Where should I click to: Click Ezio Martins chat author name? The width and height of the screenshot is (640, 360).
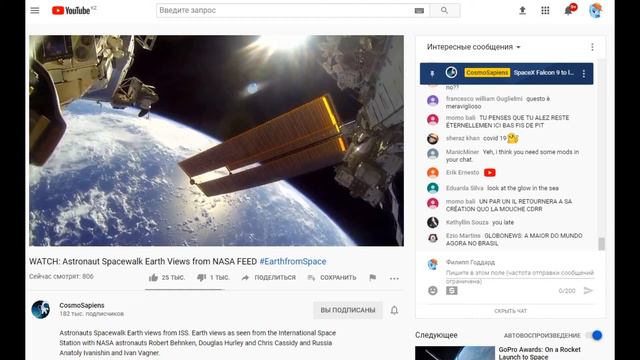tap(463, 236)
